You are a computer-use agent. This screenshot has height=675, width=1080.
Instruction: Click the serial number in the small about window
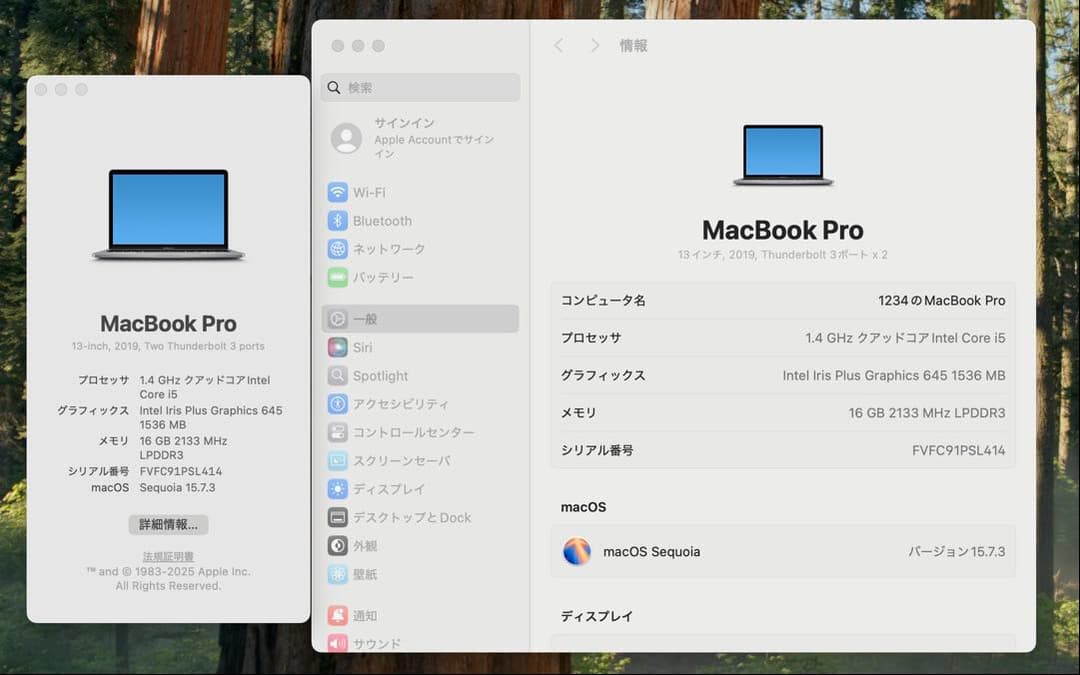[x=180, y=471]
